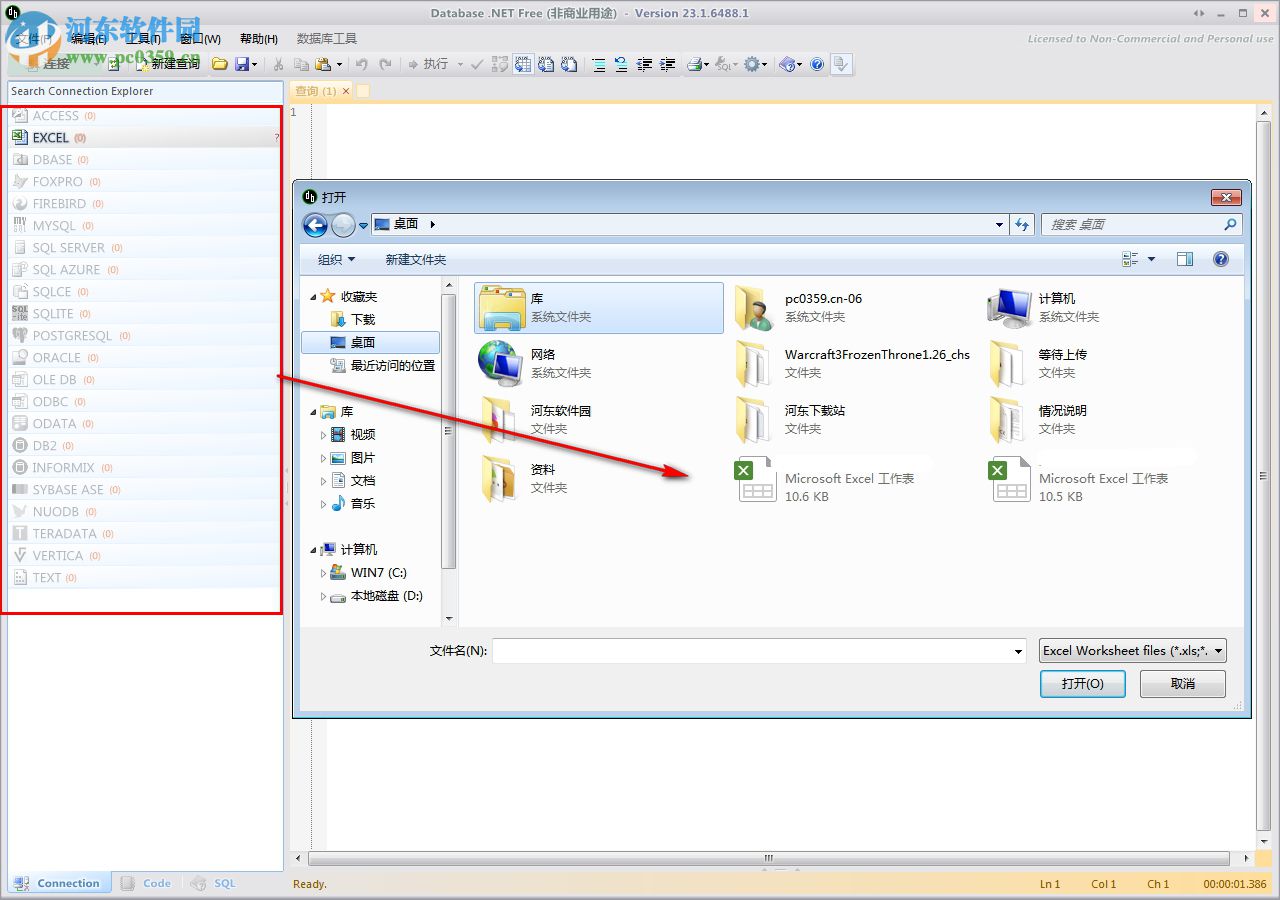This screenshot has width=1280, height=900.
Task: Toggle results-to-grid toolbar icon
Action: pos(523,64)
